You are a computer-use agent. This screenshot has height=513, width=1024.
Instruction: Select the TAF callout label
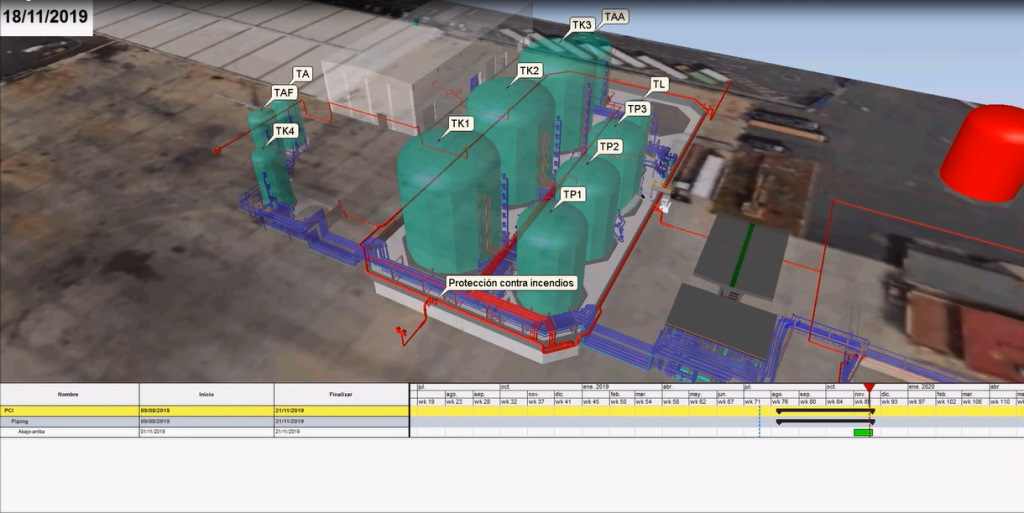click(x=285, y=93)
